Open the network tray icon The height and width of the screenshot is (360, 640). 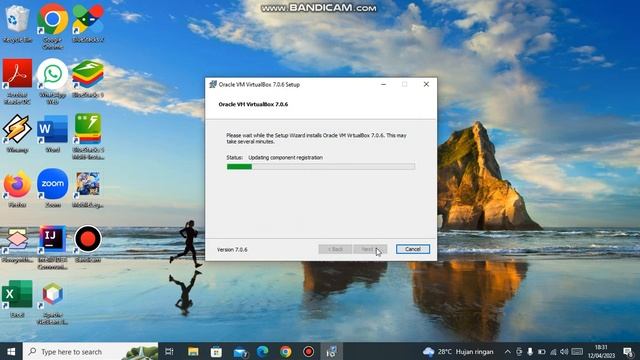click(553, 351)
